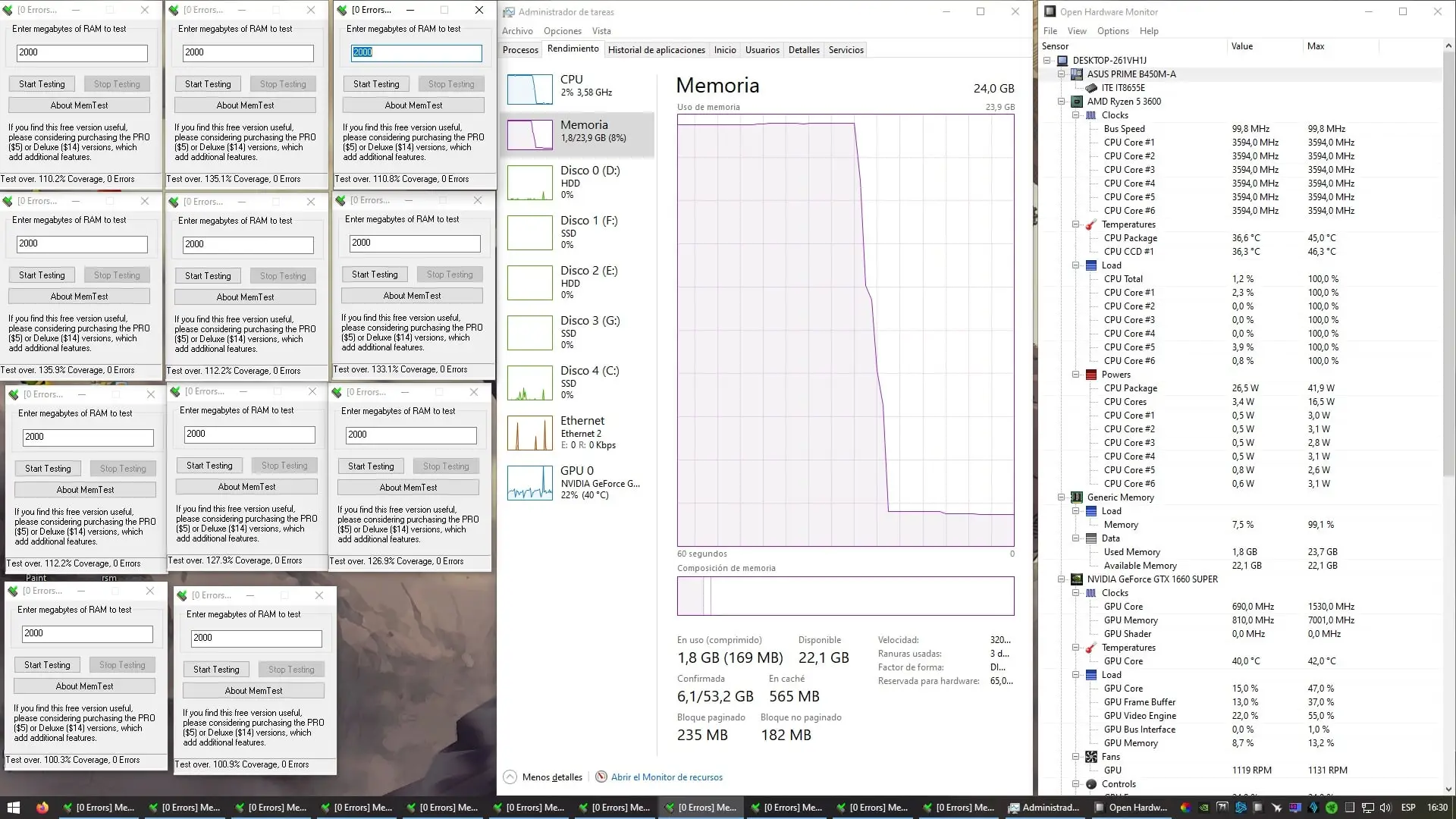Open GPU 0 performance graph
Screen dimensions: 1456x819
[x=529, y=484]
